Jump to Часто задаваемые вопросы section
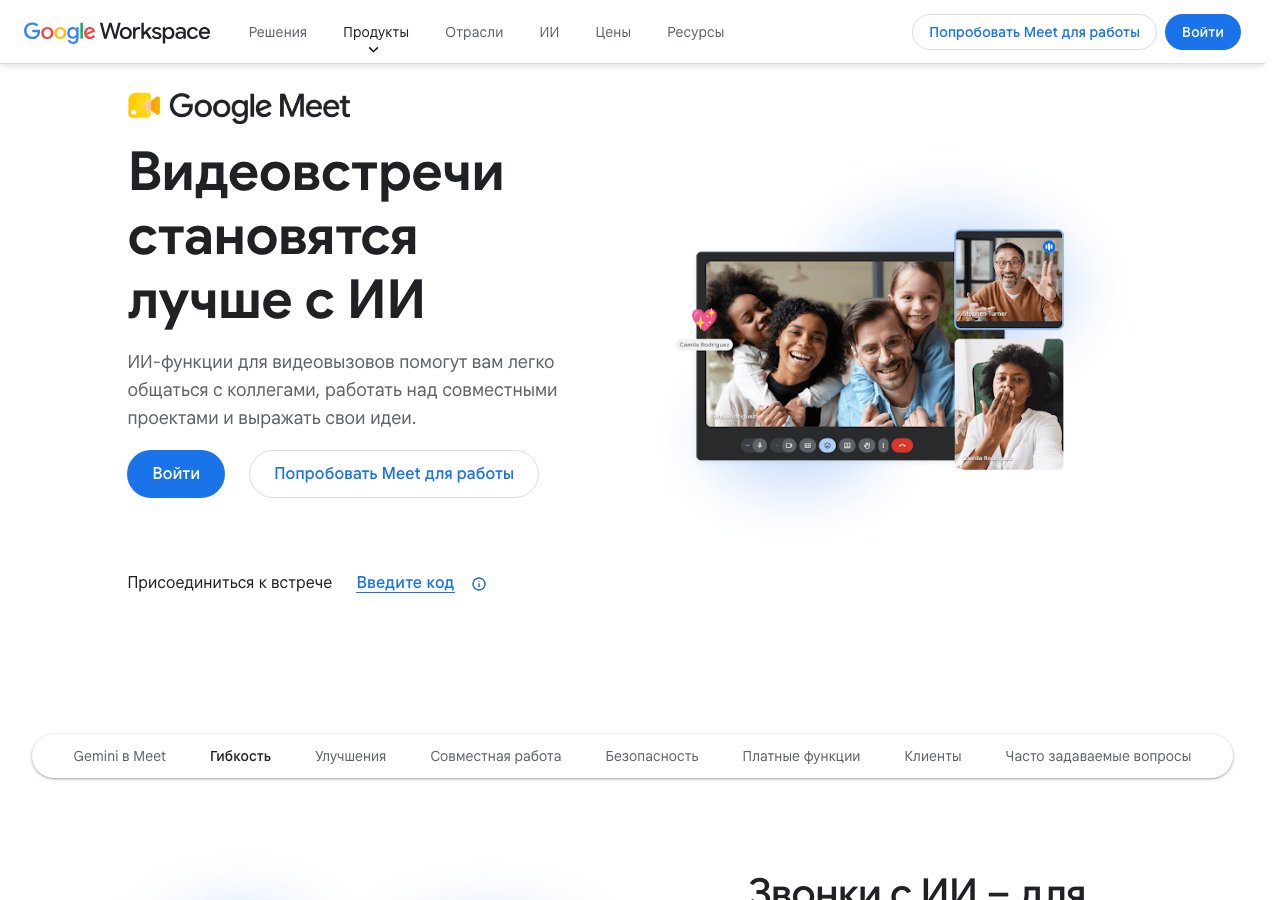This screenshot has height=900, width=1280. click(x=1098, y=756)
